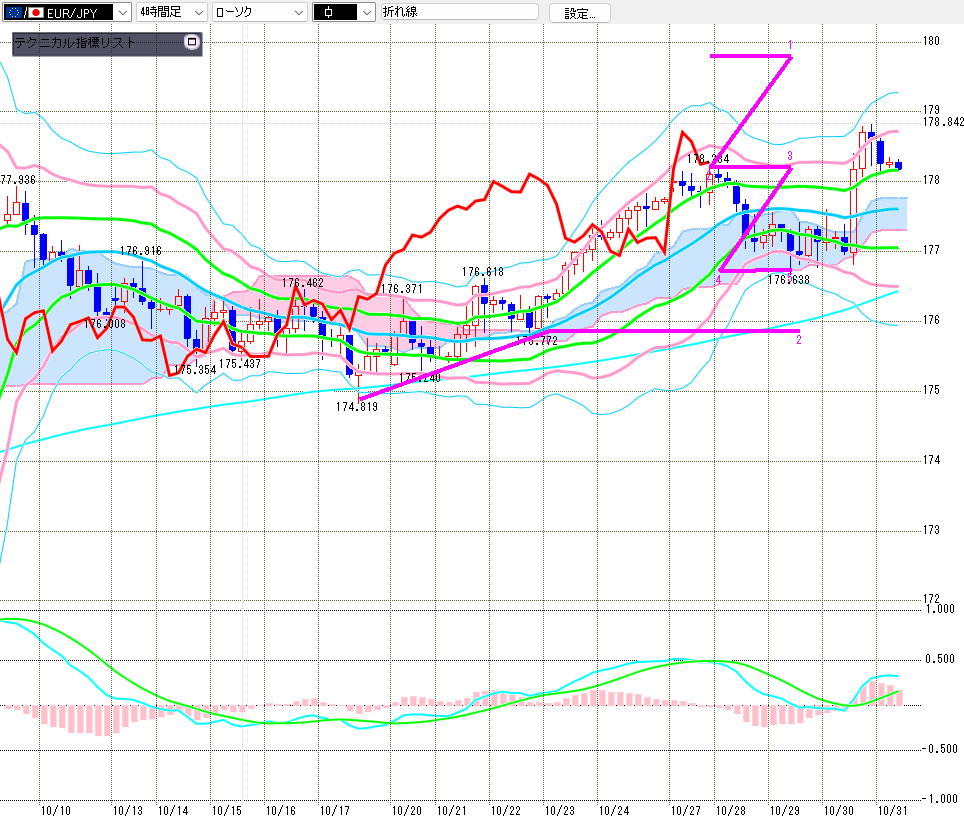Click the 174.819 low price label

tap(356, 407)
